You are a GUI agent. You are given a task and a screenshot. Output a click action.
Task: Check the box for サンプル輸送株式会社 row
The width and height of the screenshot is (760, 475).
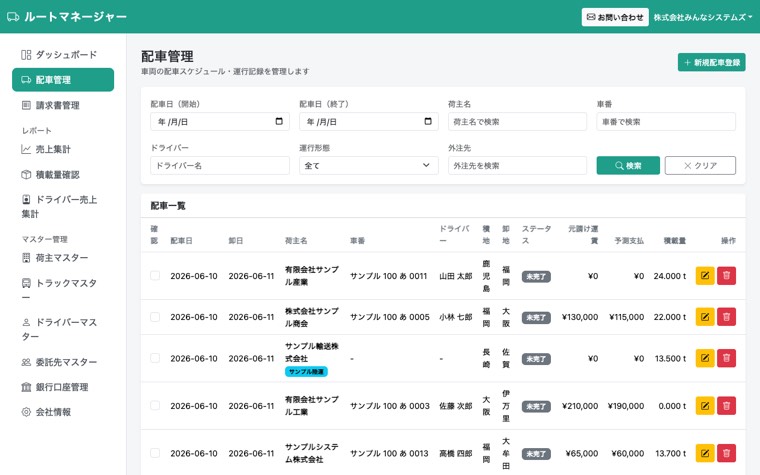(x=155, y=358)
